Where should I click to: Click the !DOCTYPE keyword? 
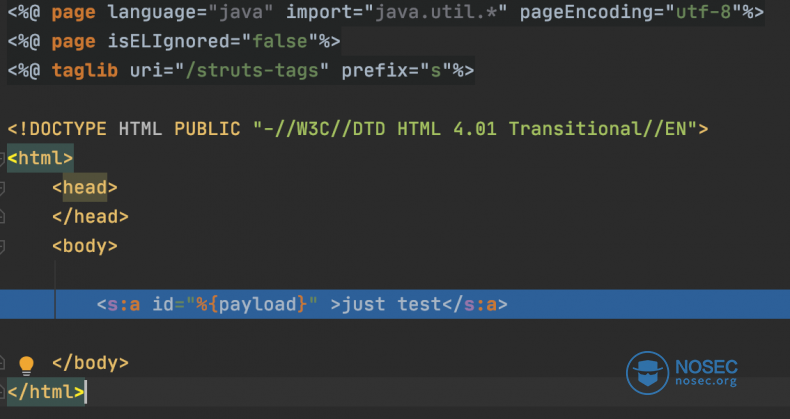[62, 129]
